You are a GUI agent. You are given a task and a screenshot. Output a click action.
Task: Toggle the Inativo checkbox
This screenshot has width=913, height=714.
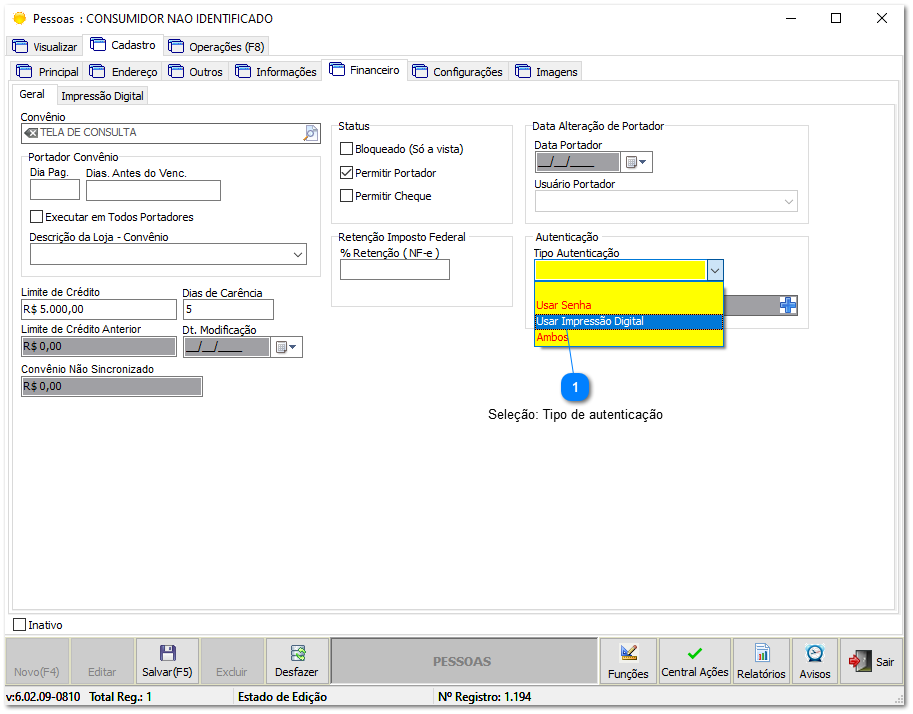pos(19,625)
